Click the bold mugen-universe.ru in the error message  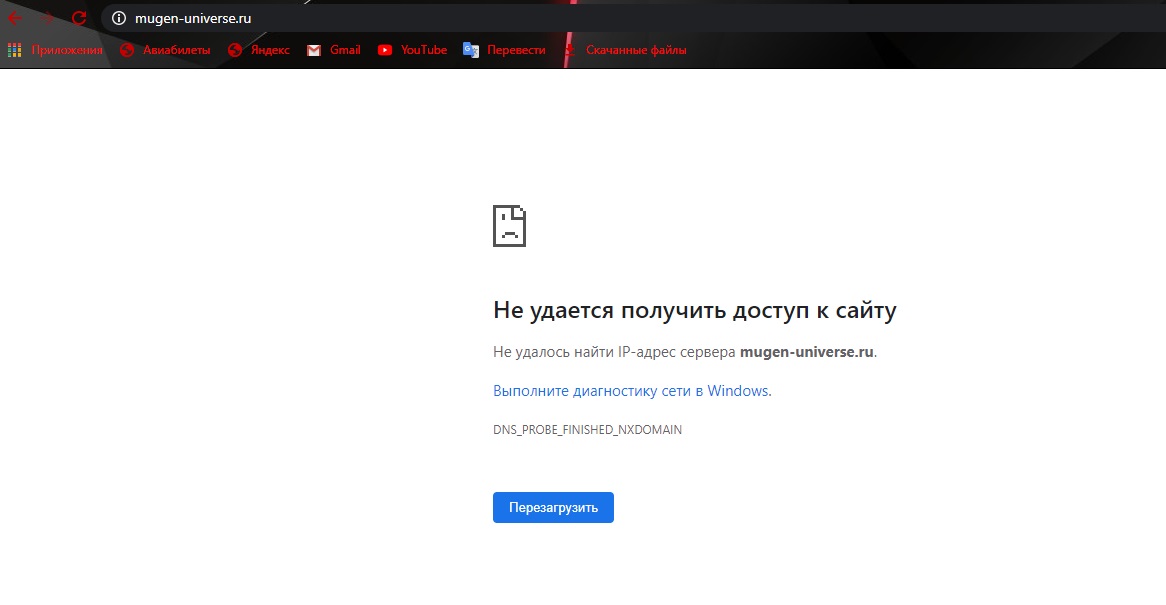tap(807, 352)
